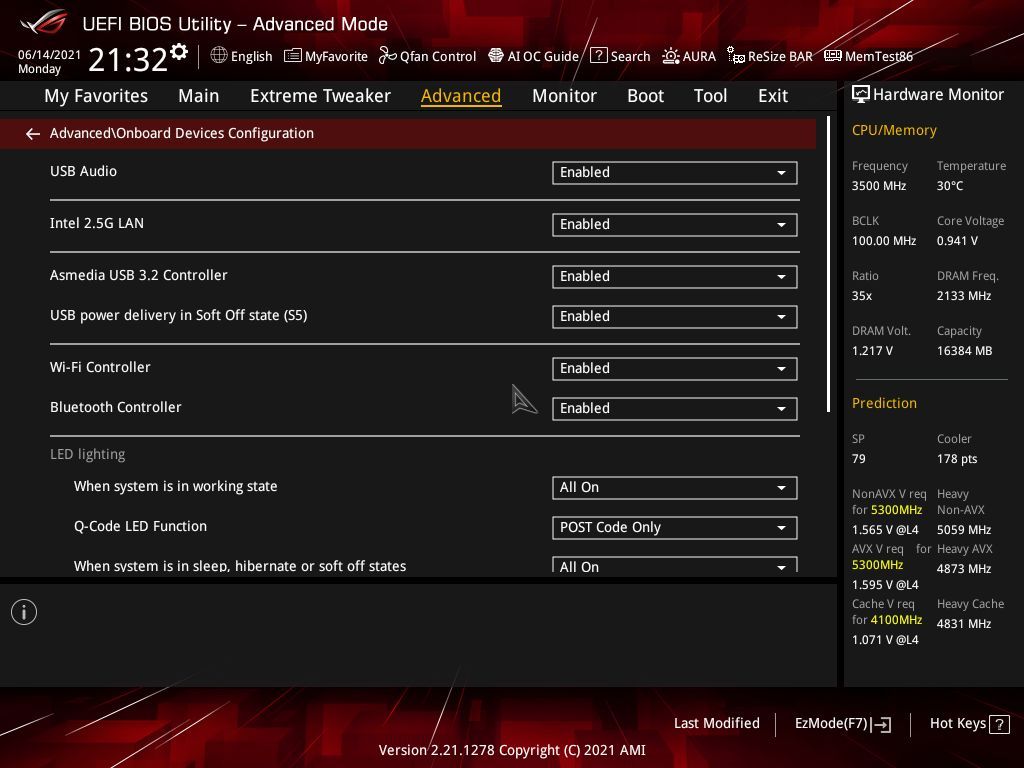Click the 178 pts cooler score
1024x768 pixels.
pos(957,459)
